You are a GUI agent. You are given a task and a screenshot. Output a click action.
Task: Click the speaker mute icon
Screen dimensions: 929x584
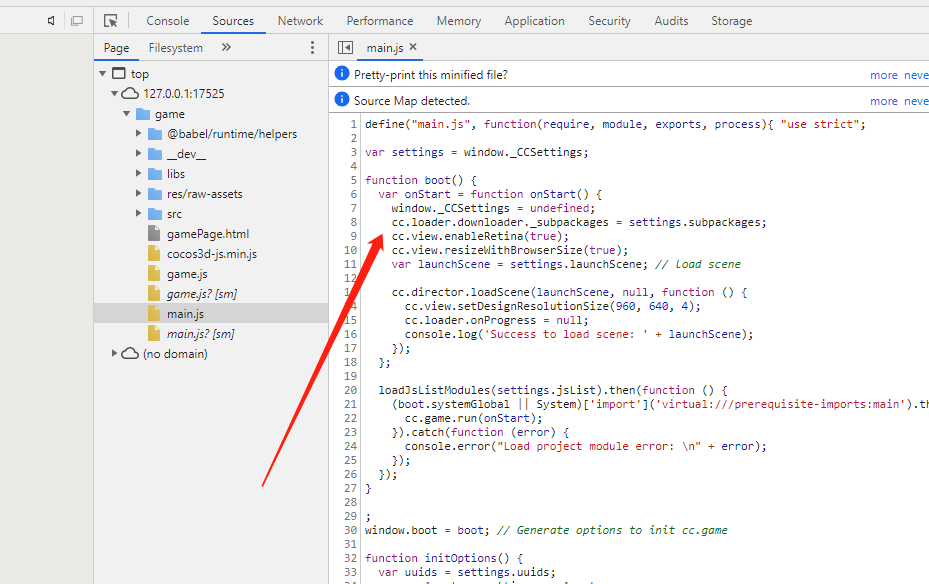pyautogui.click(x=51, y=20)
